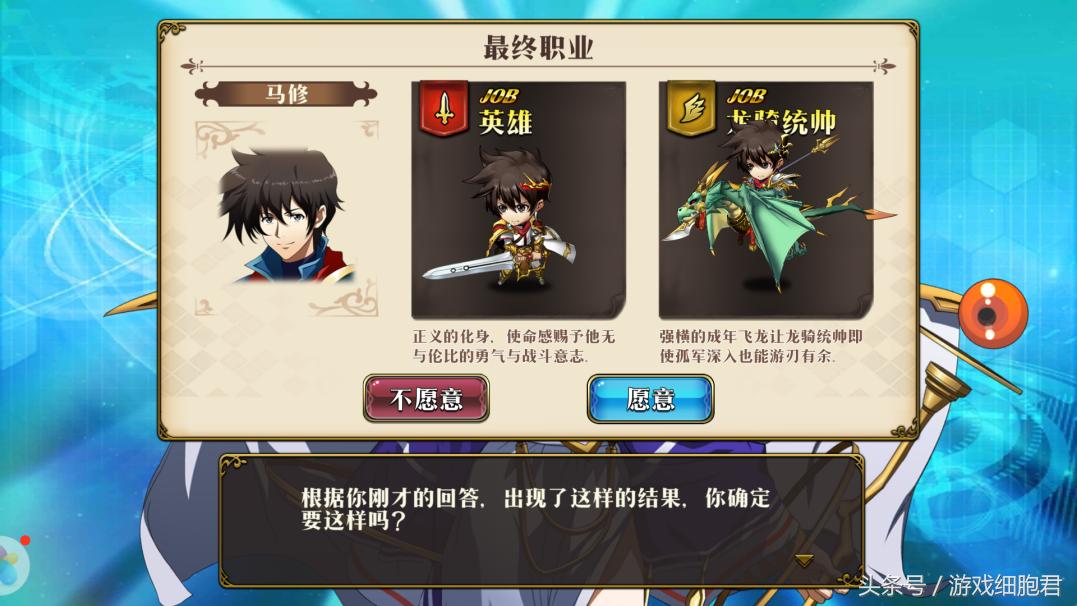This screenshot has width=1077, height=606.
Task: Click the 马修 name banner
Action: coord(286,93)
